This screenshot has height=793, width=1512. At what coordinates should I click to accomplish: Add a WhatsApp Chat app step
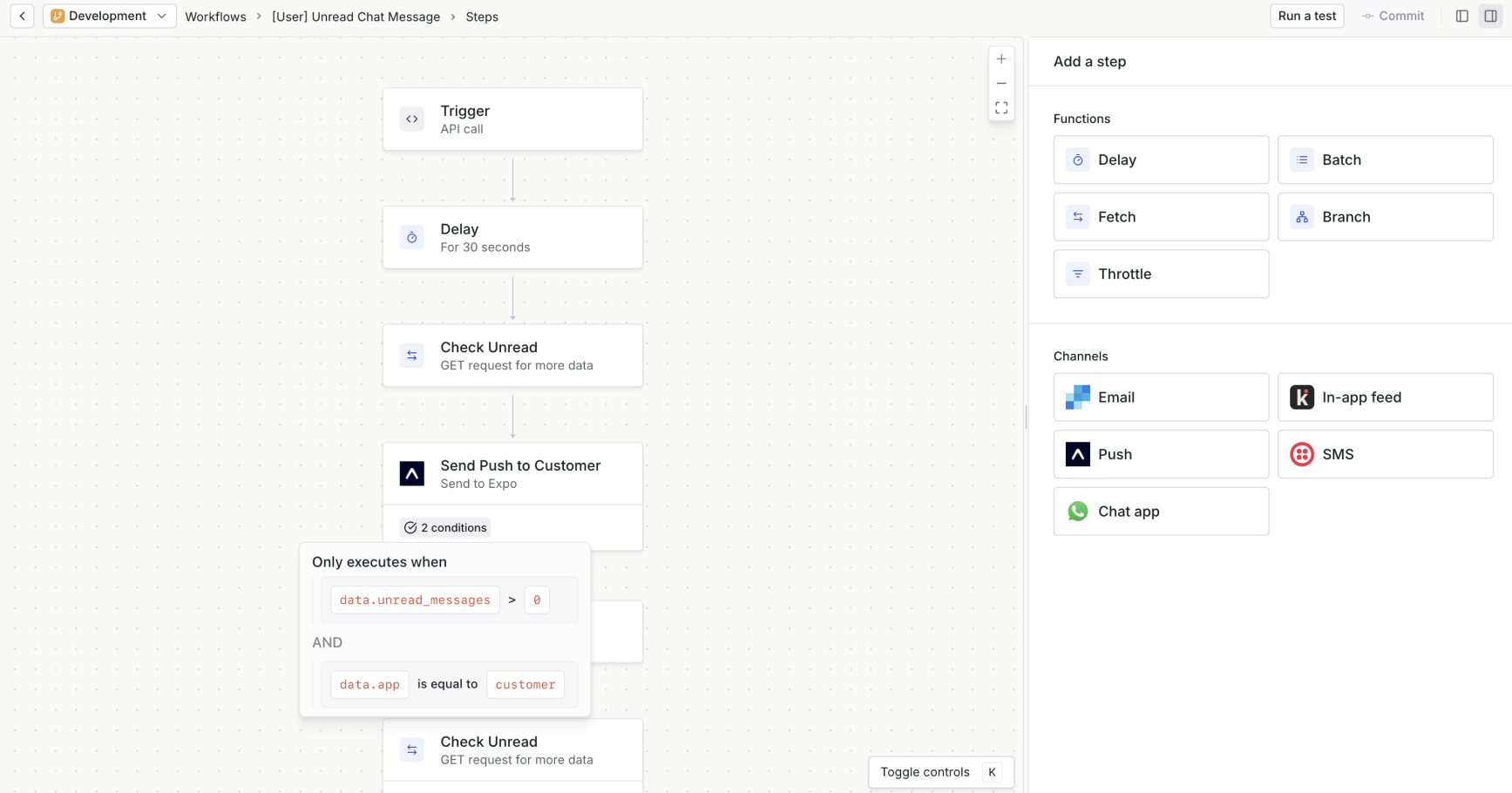[x=1160, y=511]
